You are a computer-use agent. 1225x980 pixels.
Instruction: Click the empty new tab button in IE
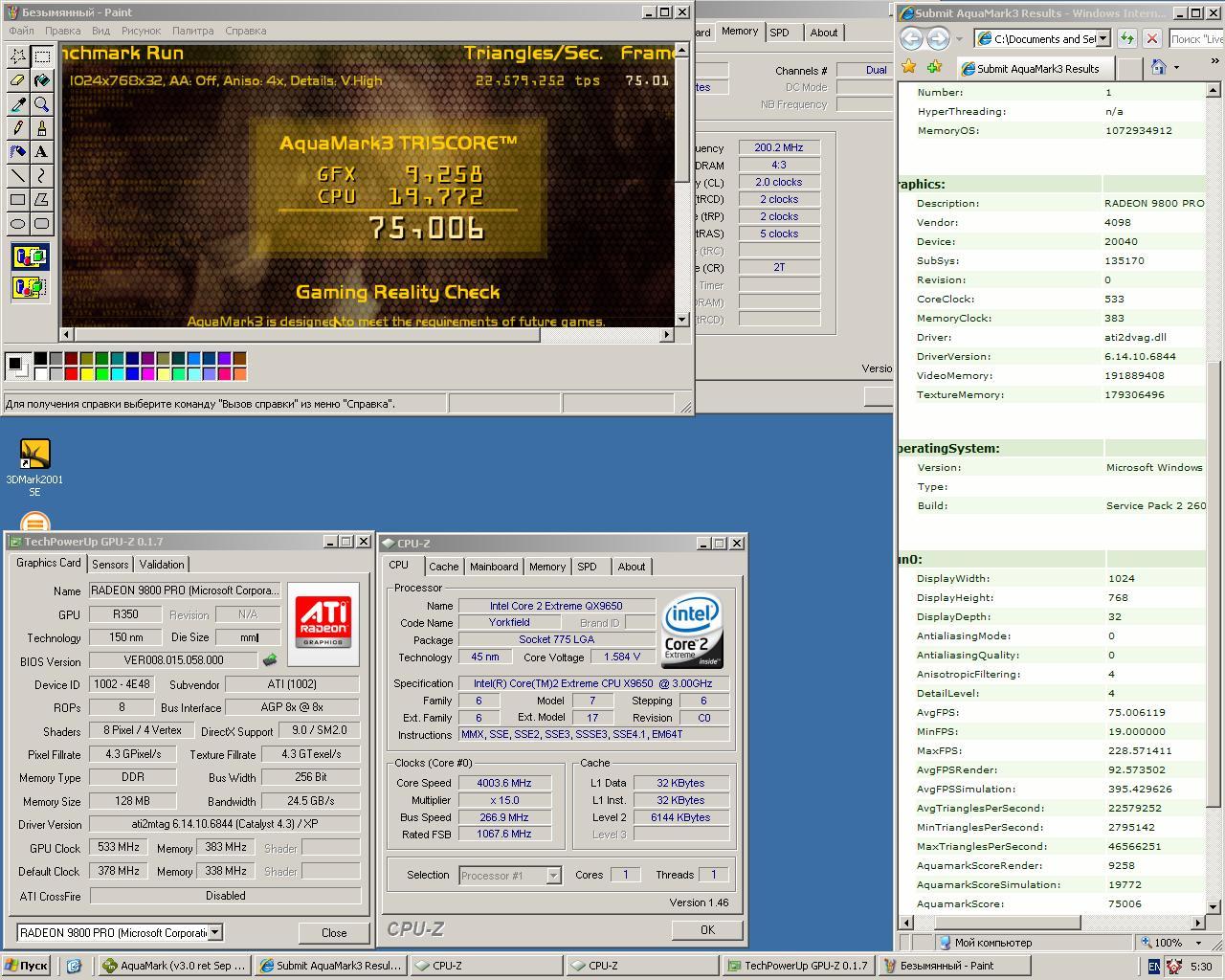click(x=1129, y=68)
